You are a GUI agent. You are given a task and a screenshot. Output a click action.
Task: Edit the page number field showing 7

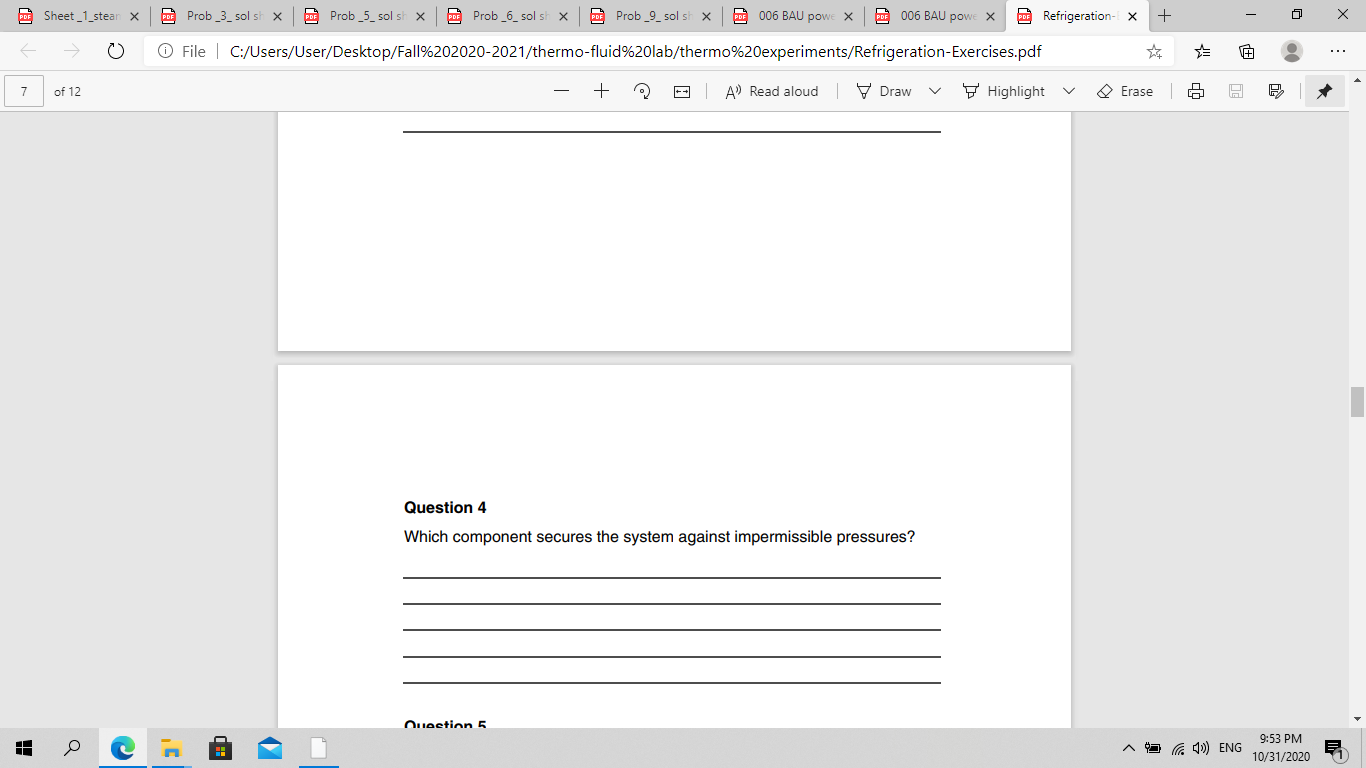(22, 91)
